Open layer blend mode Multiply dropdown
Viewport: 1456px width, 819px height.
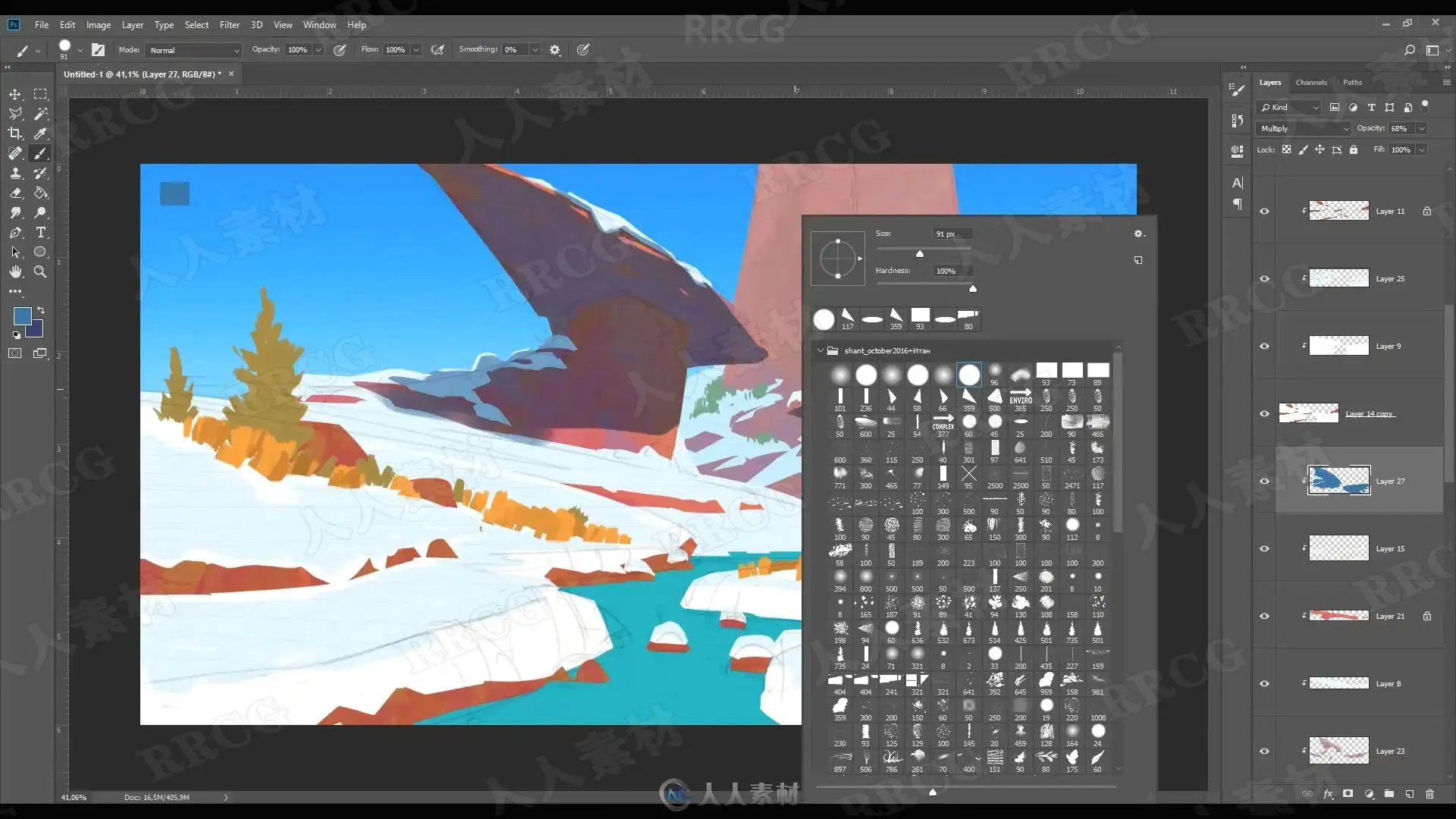click(1304, 129)
